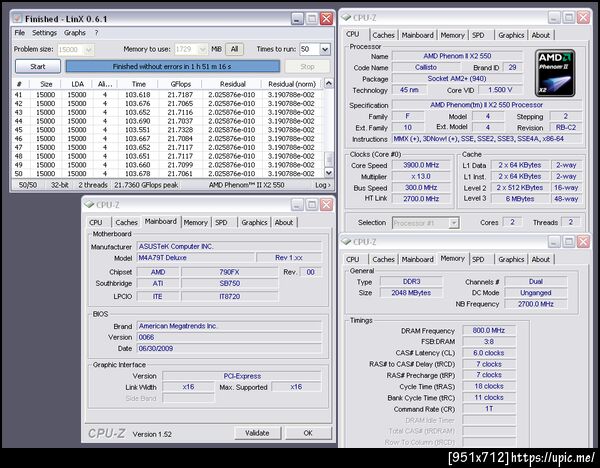
Task: Click CPU-Z icon in Mainboard window title
Action: (89, 204)
